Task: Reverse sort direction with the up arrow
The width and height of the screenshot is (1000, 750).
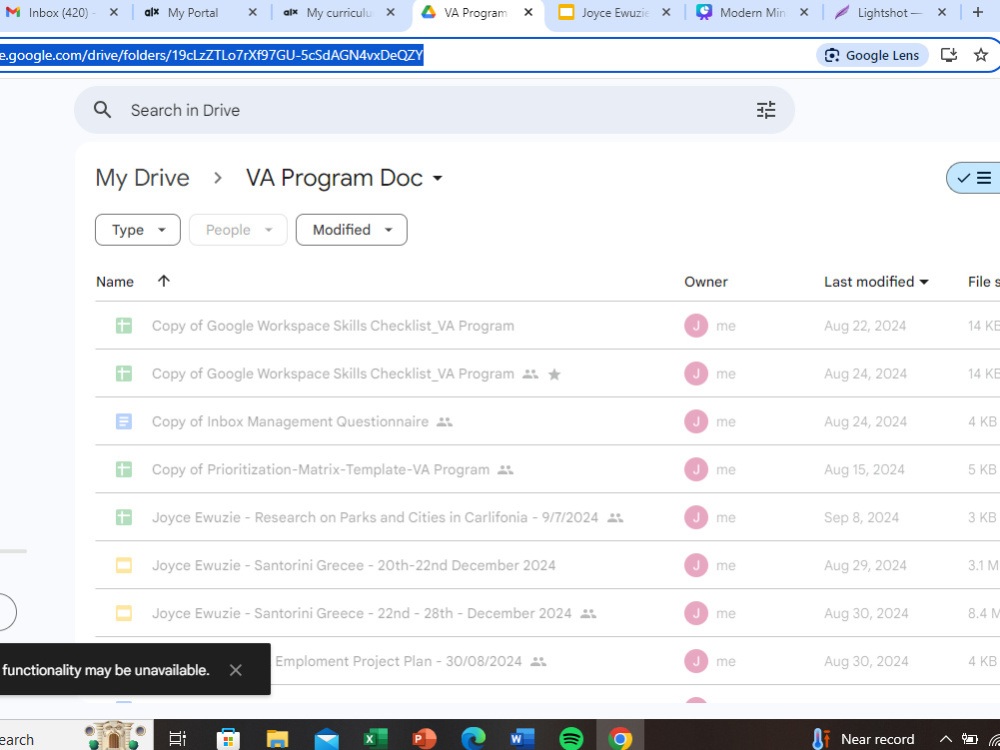Action: pos(164,281)
